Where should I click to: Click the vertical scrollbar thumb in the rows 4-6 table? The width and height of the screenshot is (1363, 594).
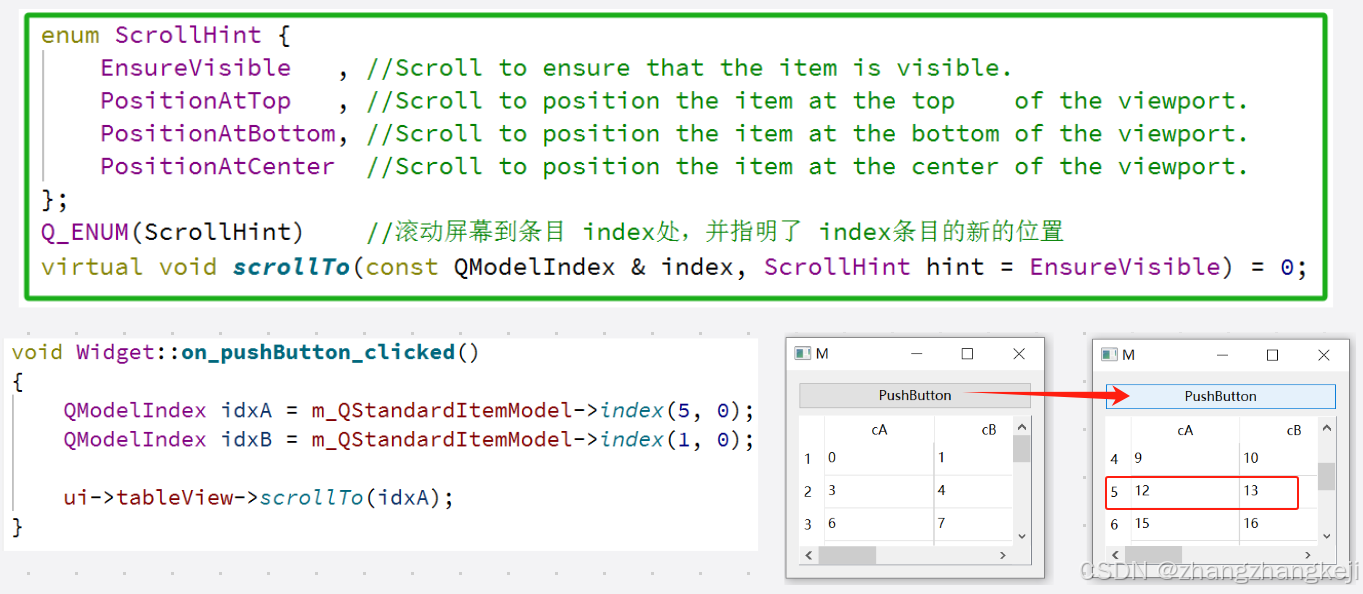click(x=1327, y=476)
